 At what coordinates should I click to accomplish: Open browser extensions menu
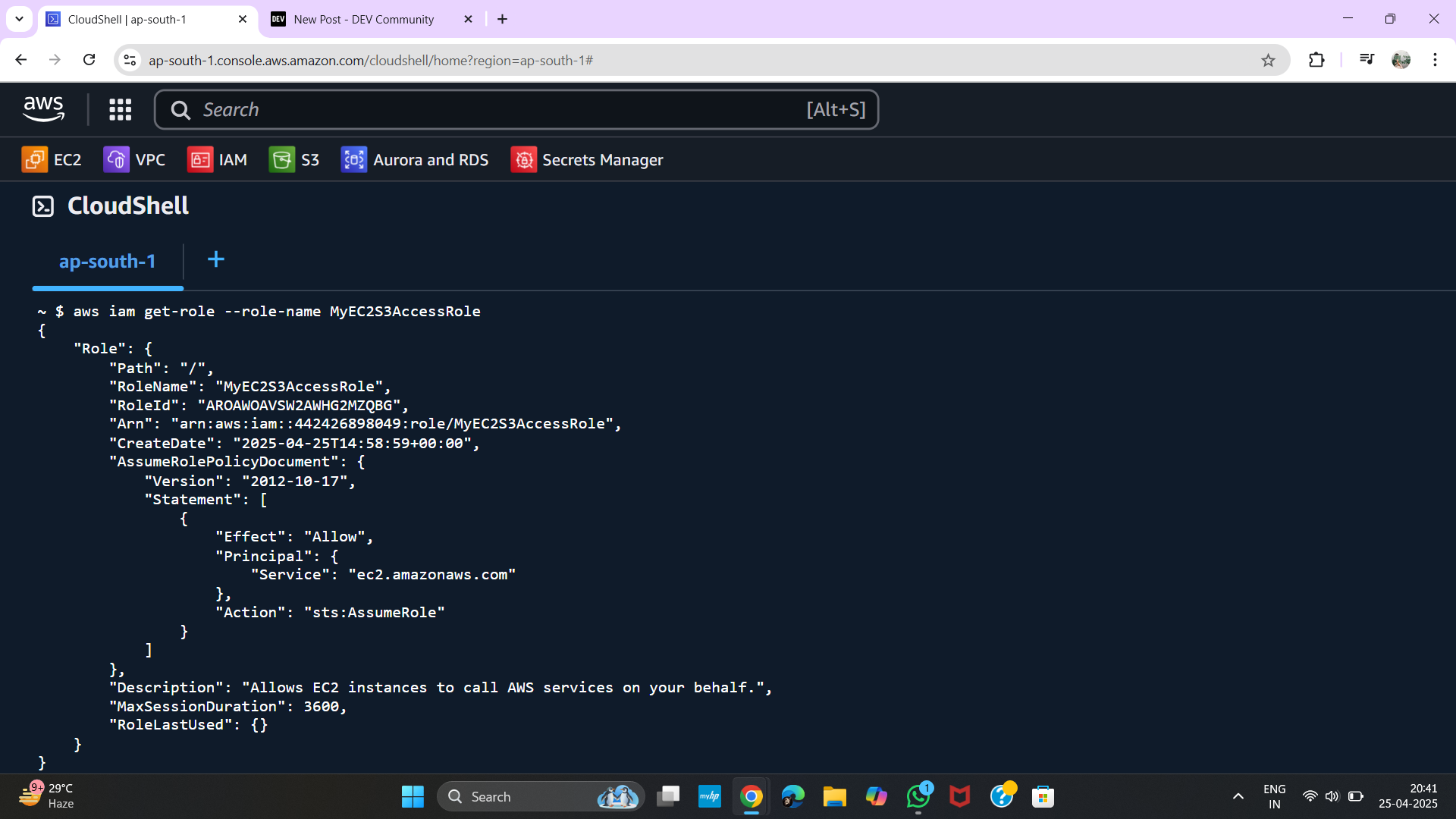1316,60
